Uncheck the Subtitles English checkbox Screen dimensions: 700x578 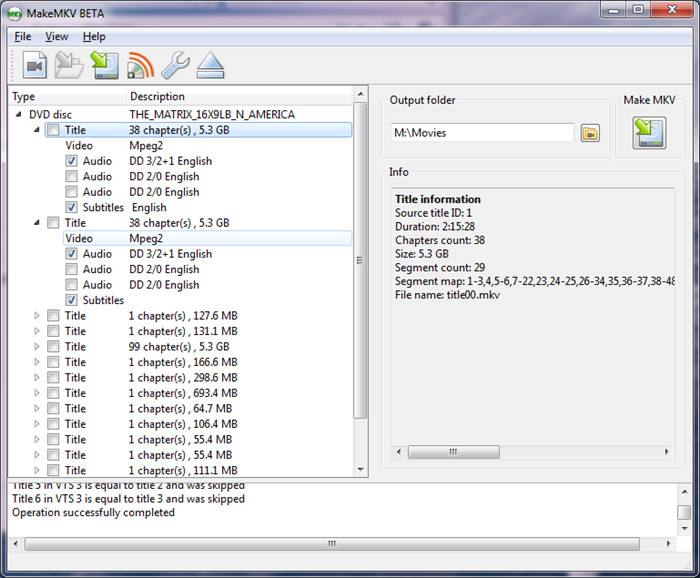click(x=71, y=208)
